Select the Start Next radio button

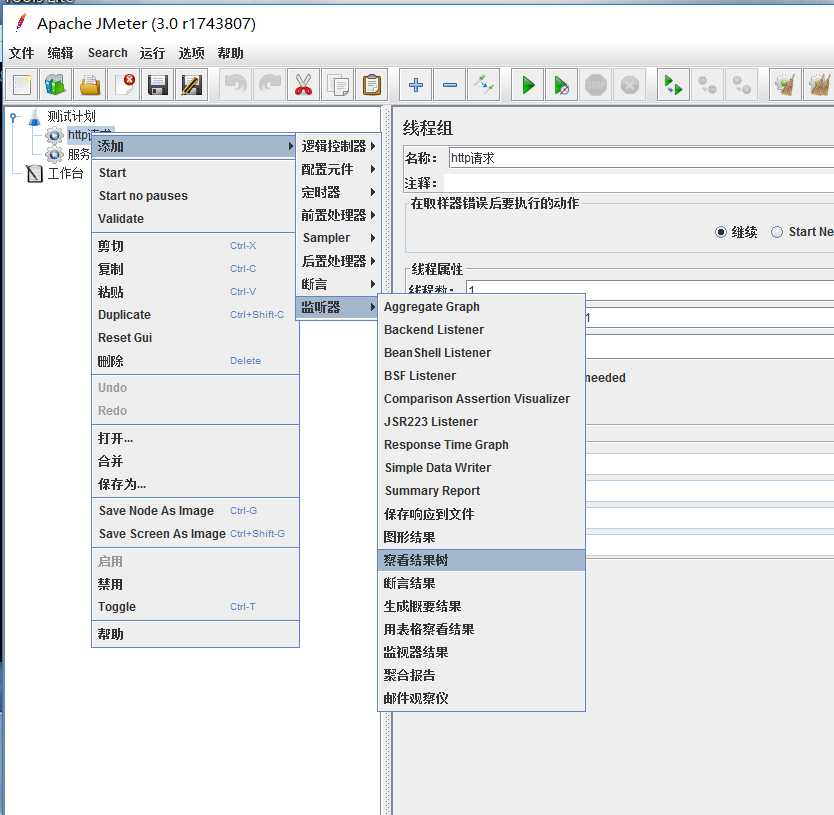777,232
